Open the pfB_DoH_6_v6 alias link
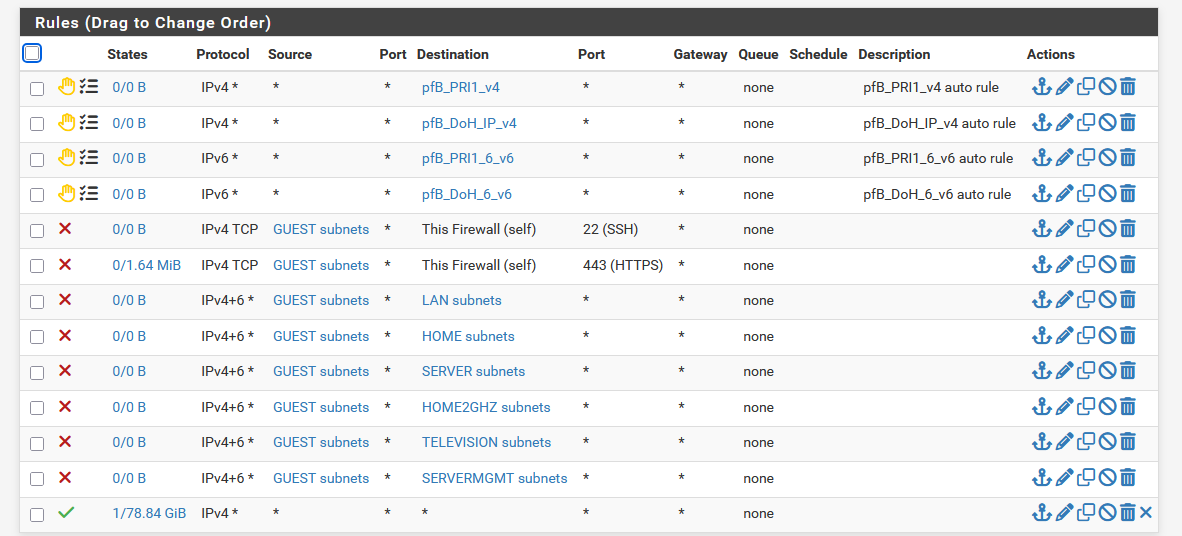 [x=467, y=194]
